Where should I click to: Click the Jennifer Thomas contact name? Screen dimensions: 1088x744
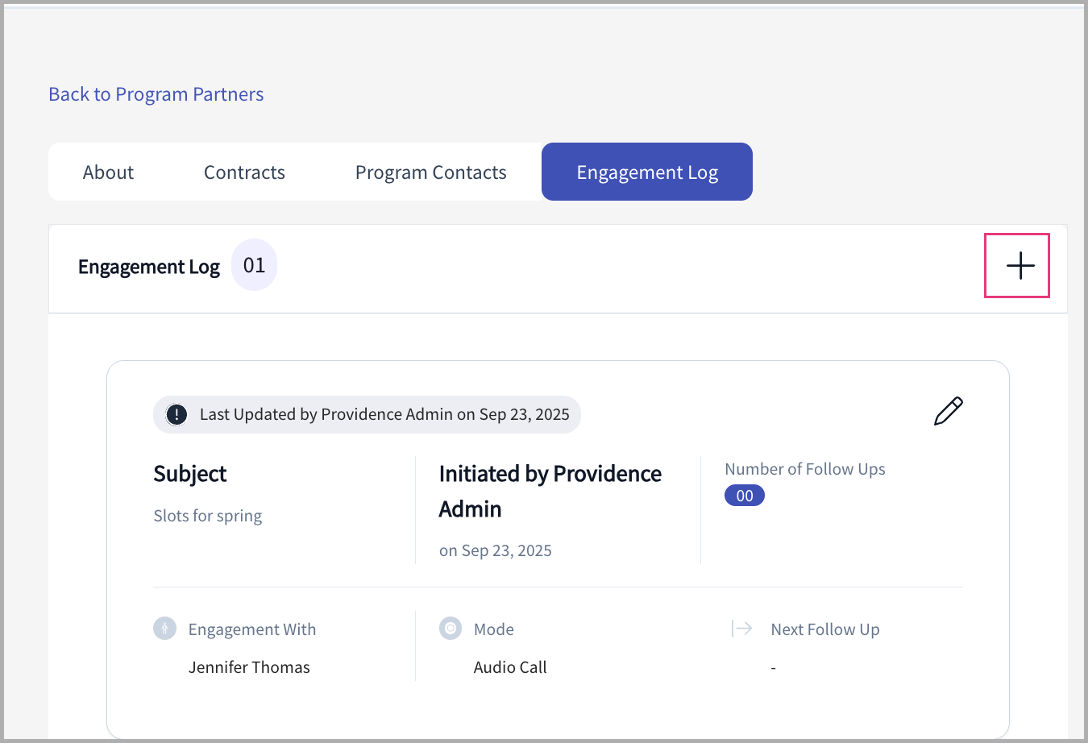point(249,667)
